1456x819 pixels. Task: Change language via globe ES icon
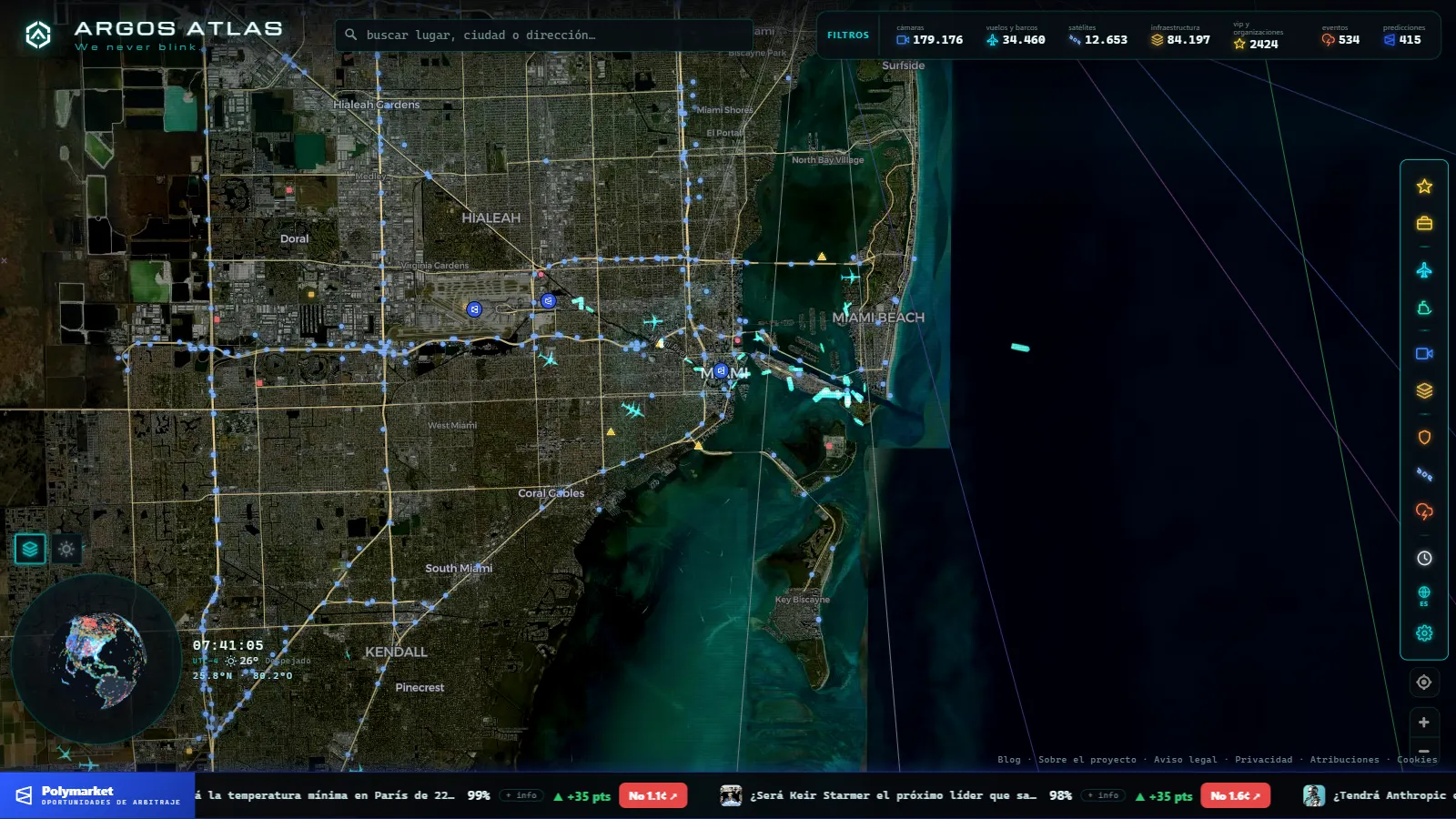(x=1424, y=595)
